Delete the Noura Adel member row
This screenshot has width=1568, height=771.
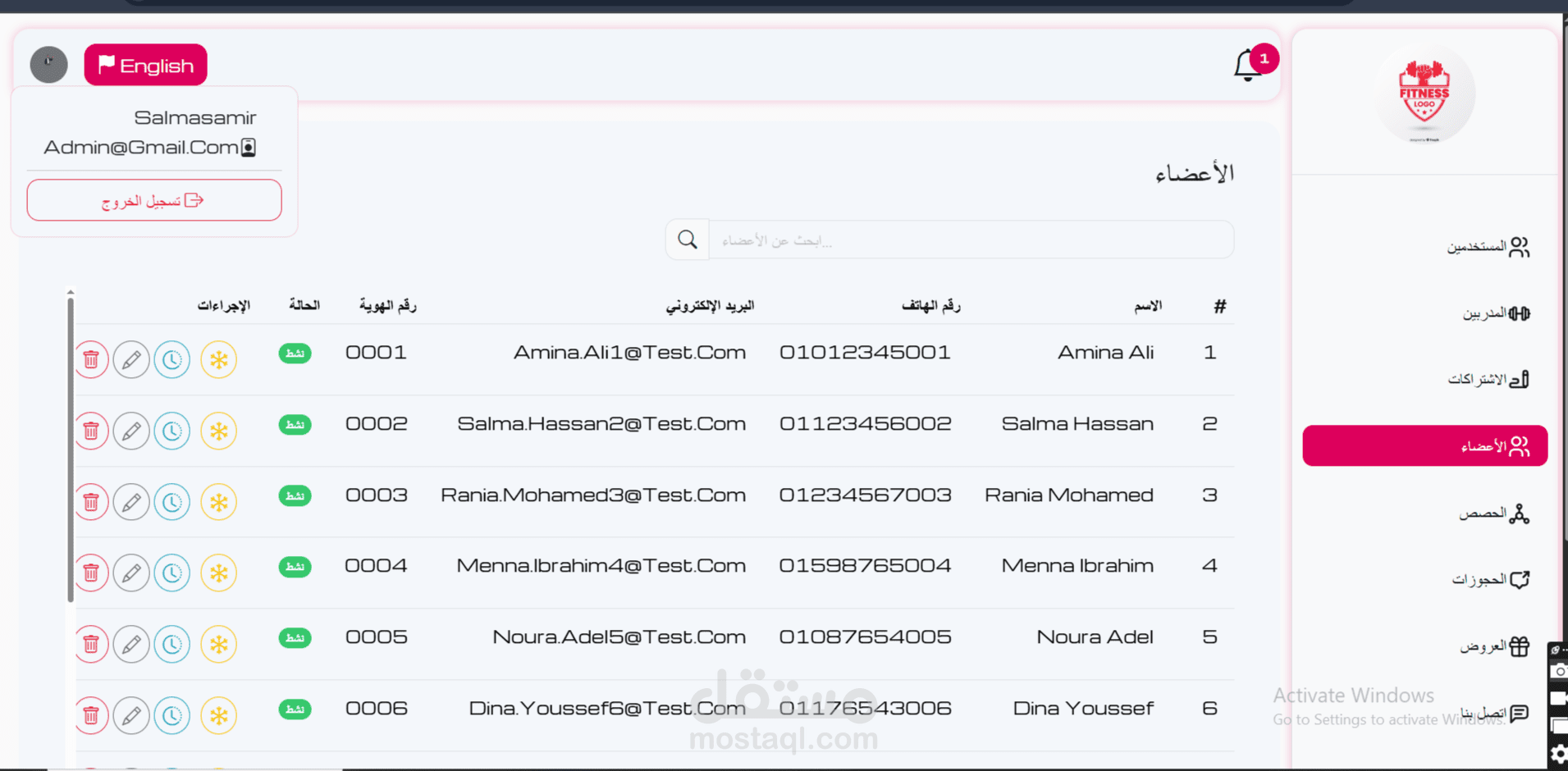pyautogui.click(x=91, y=644)
